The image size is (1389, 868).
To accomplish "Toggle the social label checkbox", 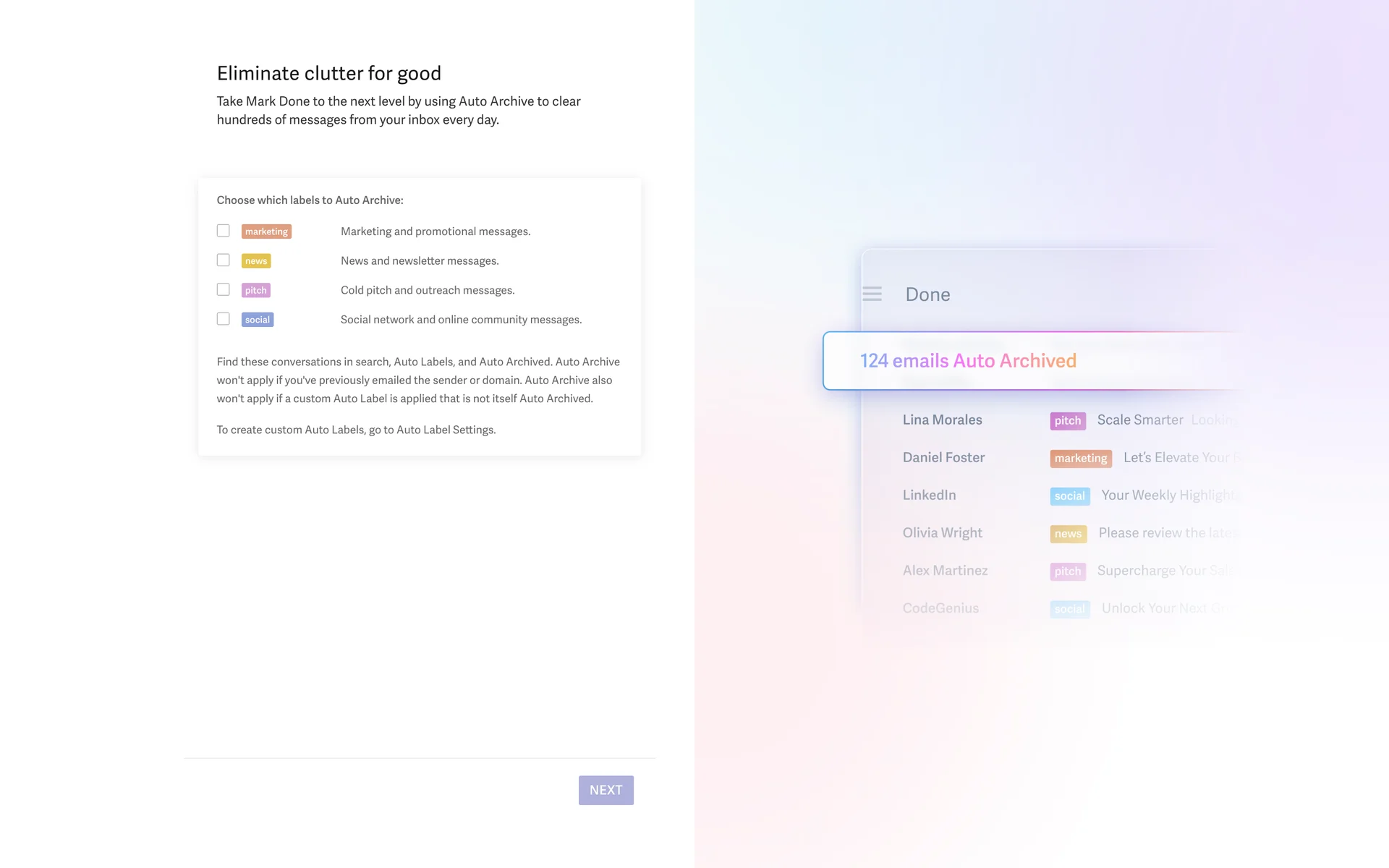I will [x=224, y=319].
